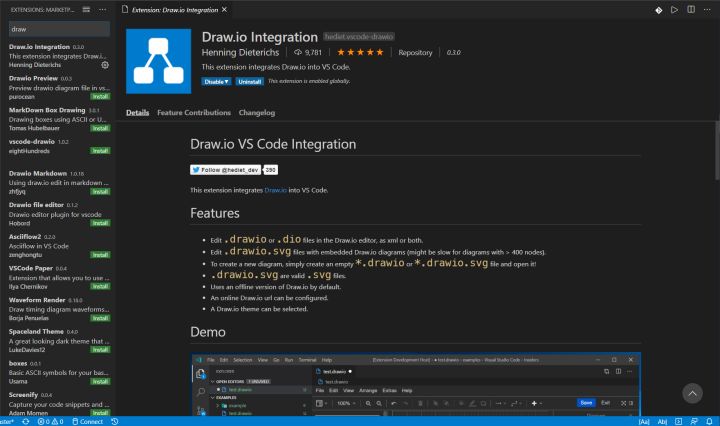Click the large Draw.io extension logo
The height and width of the screenshot is (426, 720).
tap(158, 61)
